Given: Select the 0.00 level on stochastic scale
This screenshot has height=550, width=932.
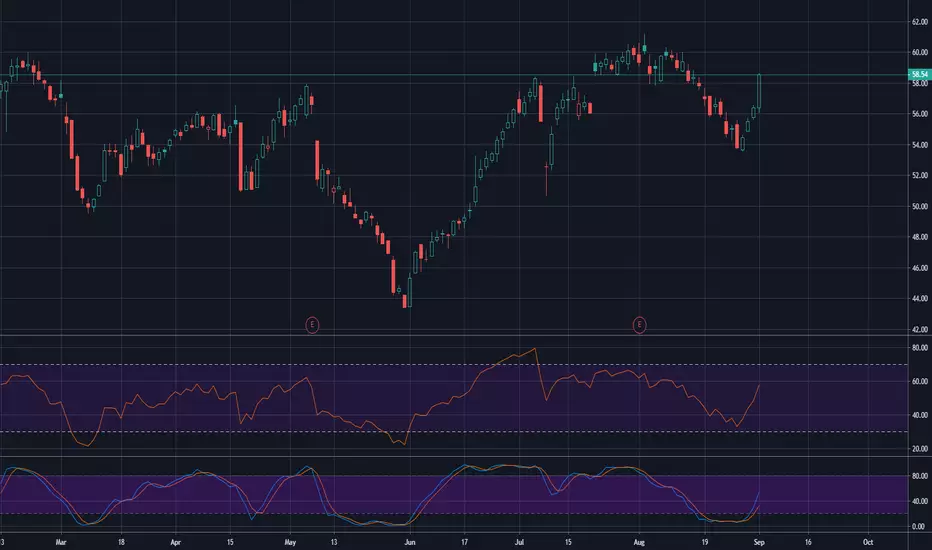Looking at the screenshot, I should pyautogui.click(x=918, y=526).
